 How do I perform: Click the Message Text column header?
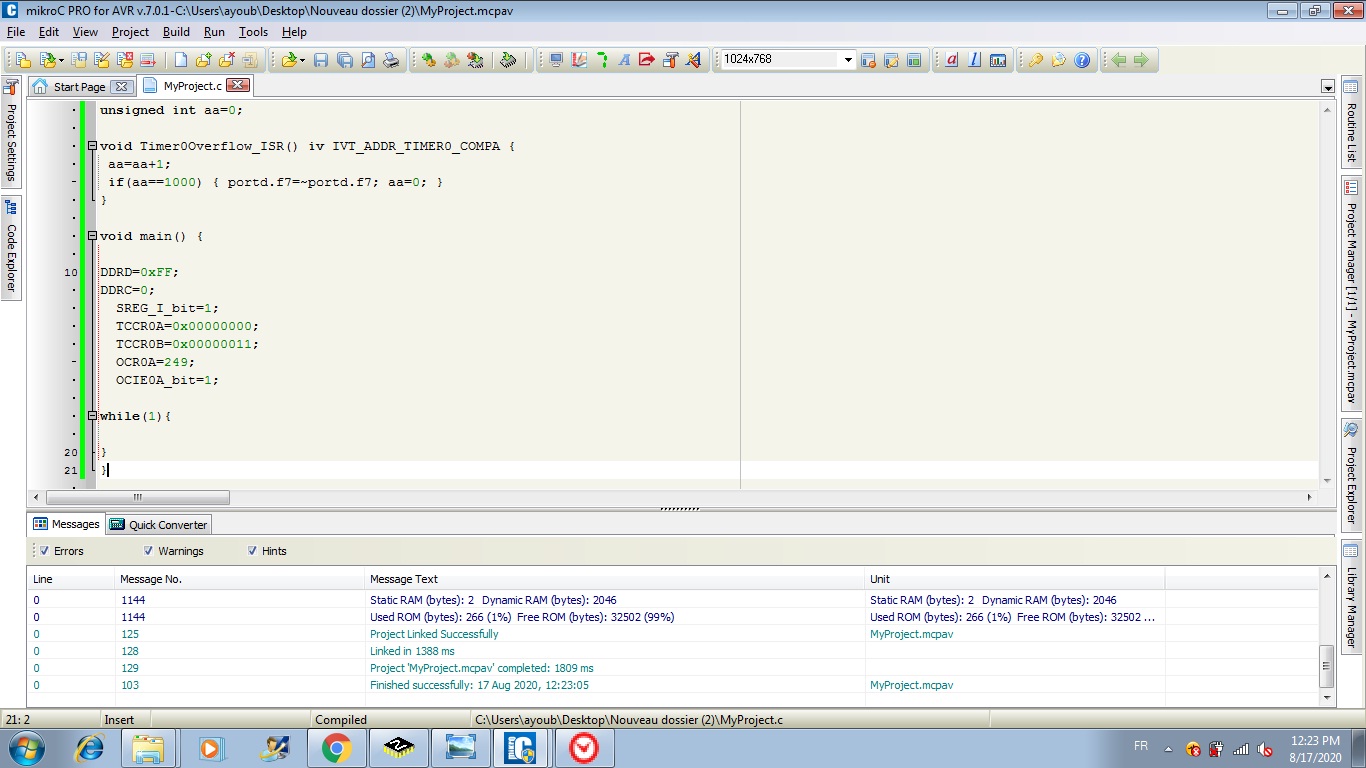[x=615, y=579]
